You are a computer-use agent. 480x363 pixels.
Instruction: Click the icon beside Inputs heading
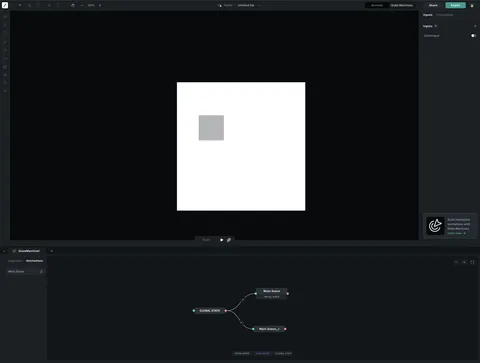pyautogui.click(x=436, y=26)
